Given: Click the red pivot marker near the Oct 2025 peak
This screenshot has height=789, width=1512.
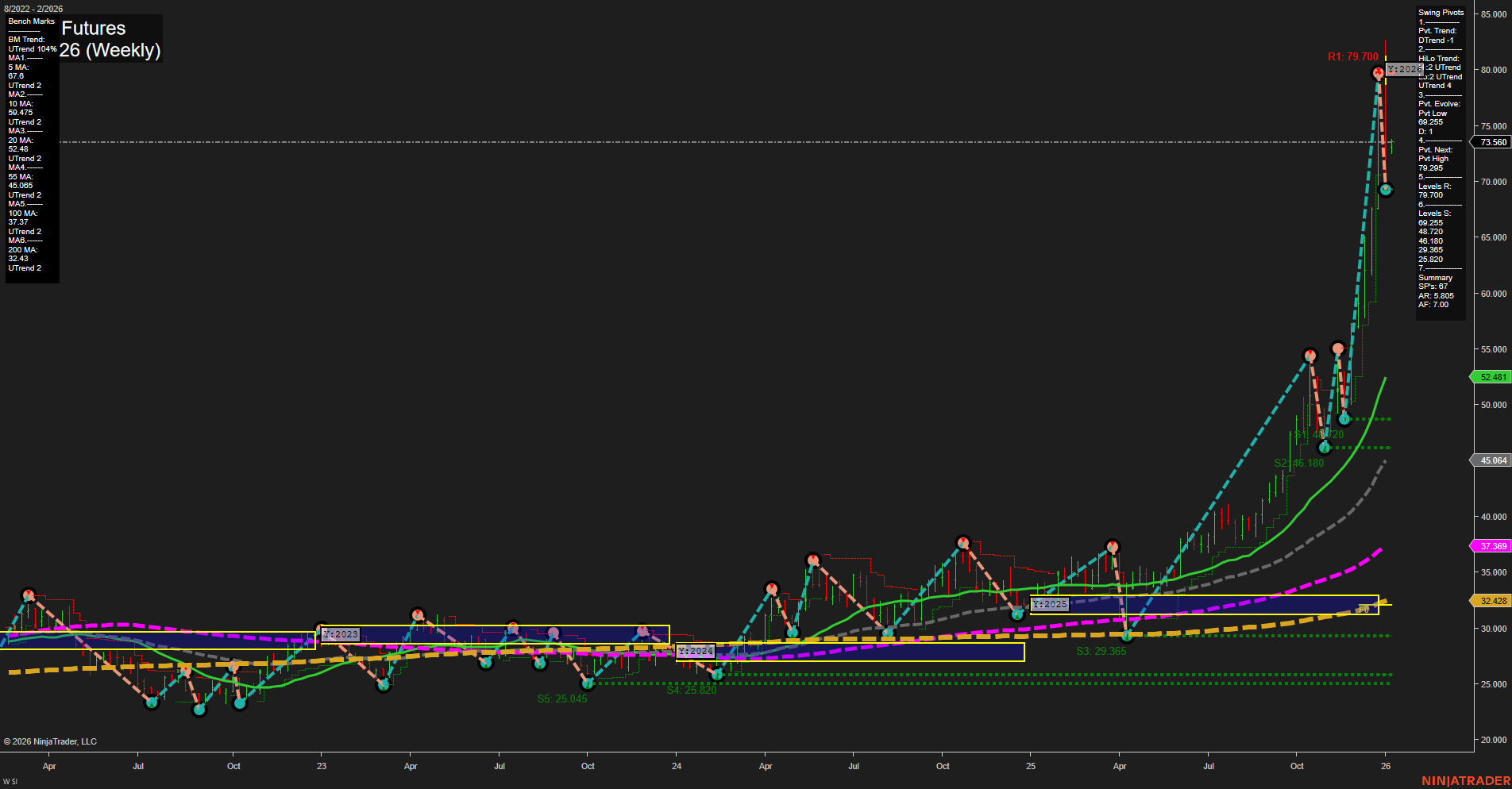Looking at the screenshot, I should [1309, 356].
